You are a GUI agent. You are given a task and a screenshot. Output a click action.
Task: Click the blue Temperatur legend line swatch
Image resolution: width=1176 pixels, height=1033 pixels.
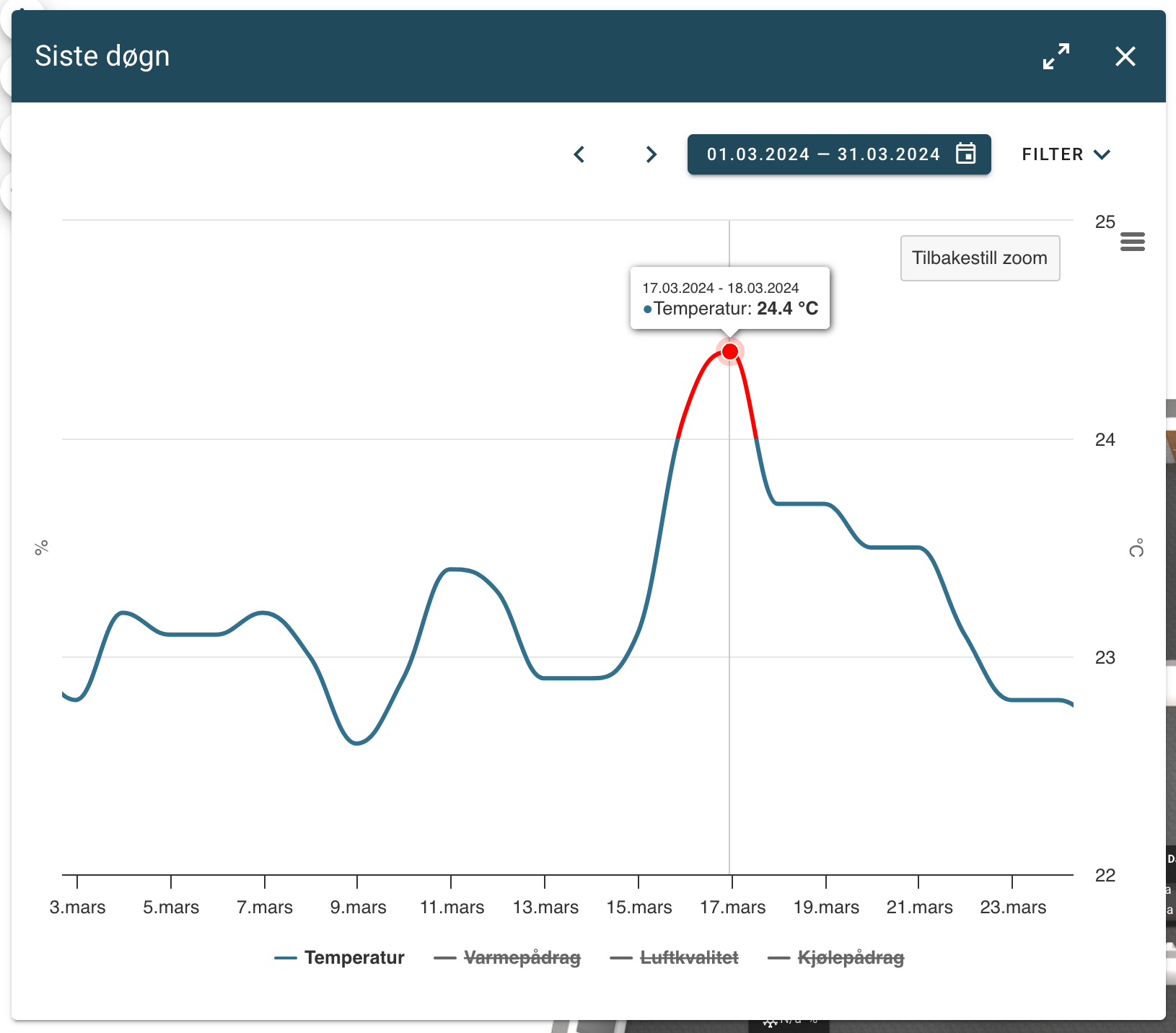pyautogui.click(x=286, y=958)
